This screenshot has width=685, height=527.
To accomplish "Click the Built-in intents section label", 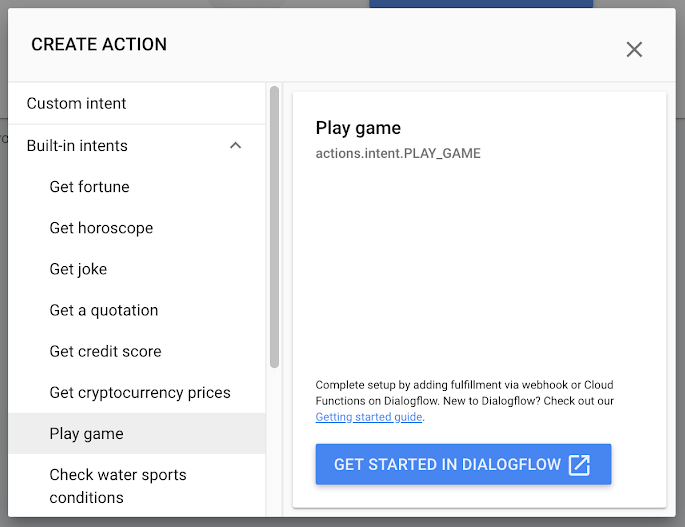I will click(x=77, y=146).
